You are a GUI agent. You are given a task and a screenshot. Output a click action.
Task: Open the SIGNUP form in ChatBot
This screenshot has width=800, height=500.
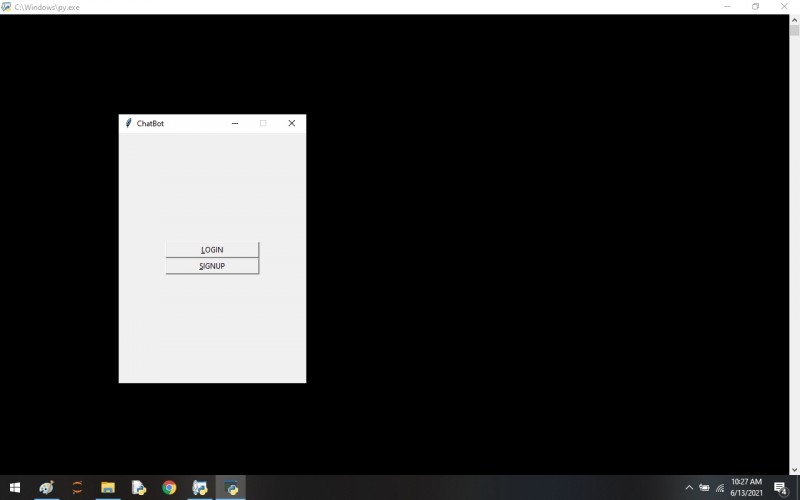point(212,266)
